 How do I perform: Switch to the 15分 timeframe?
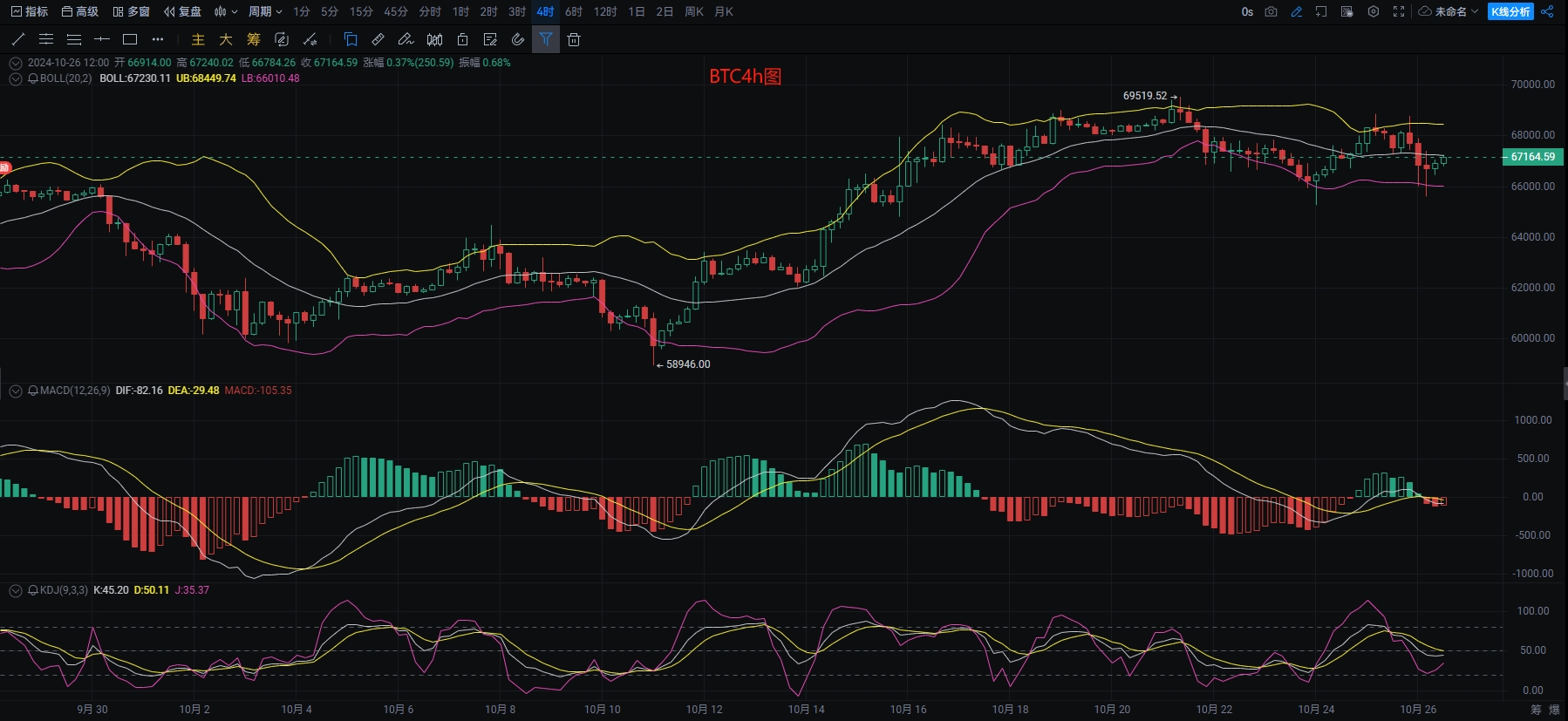tap(361, 11)
